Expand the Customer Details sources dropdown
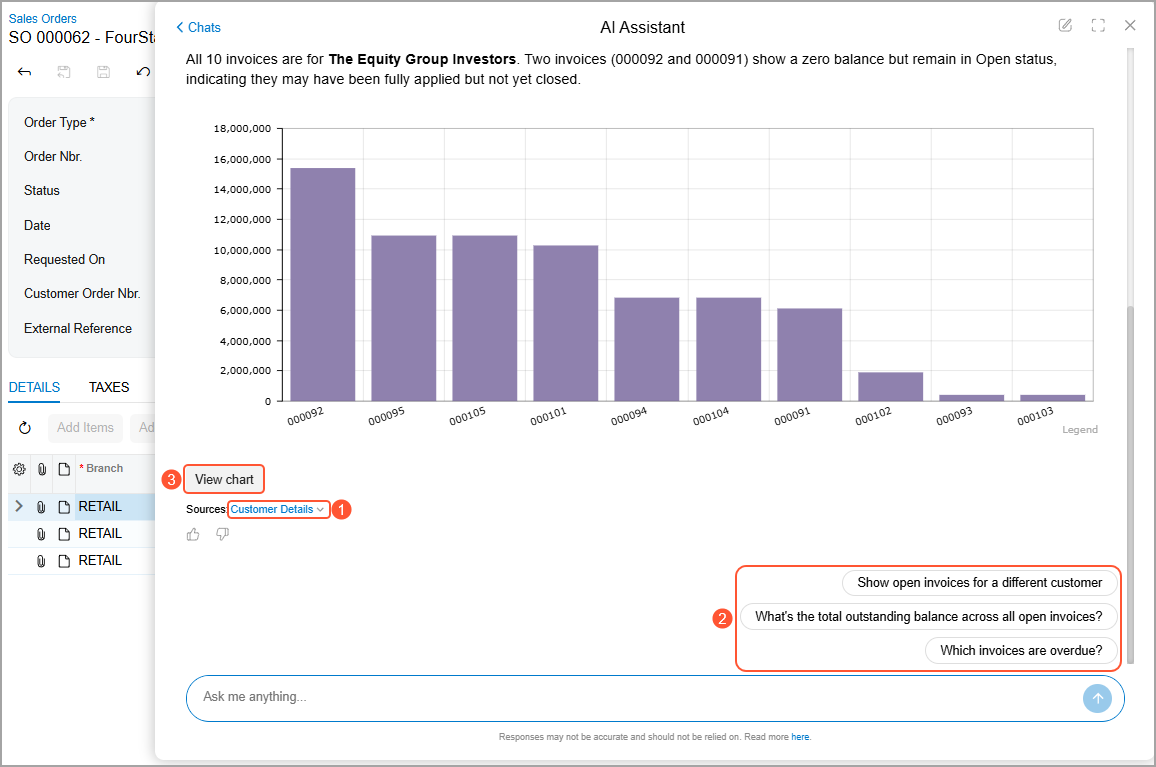Image resolution: width=1156 pixels, height=767 pixels. [x=277, y=510]
